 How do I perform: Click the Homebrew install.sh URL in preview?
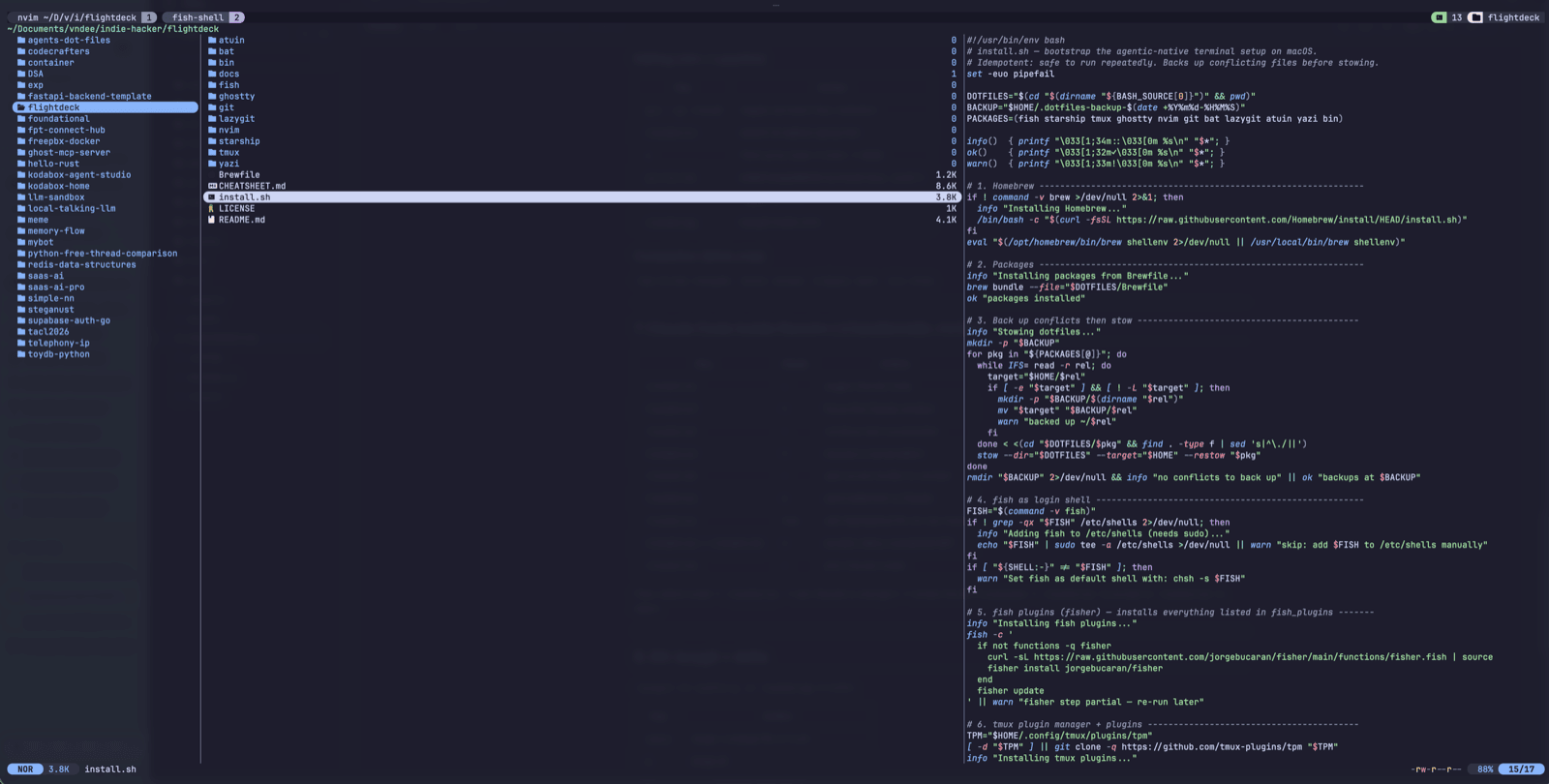pyautogui.click(x=1287, y=220)
